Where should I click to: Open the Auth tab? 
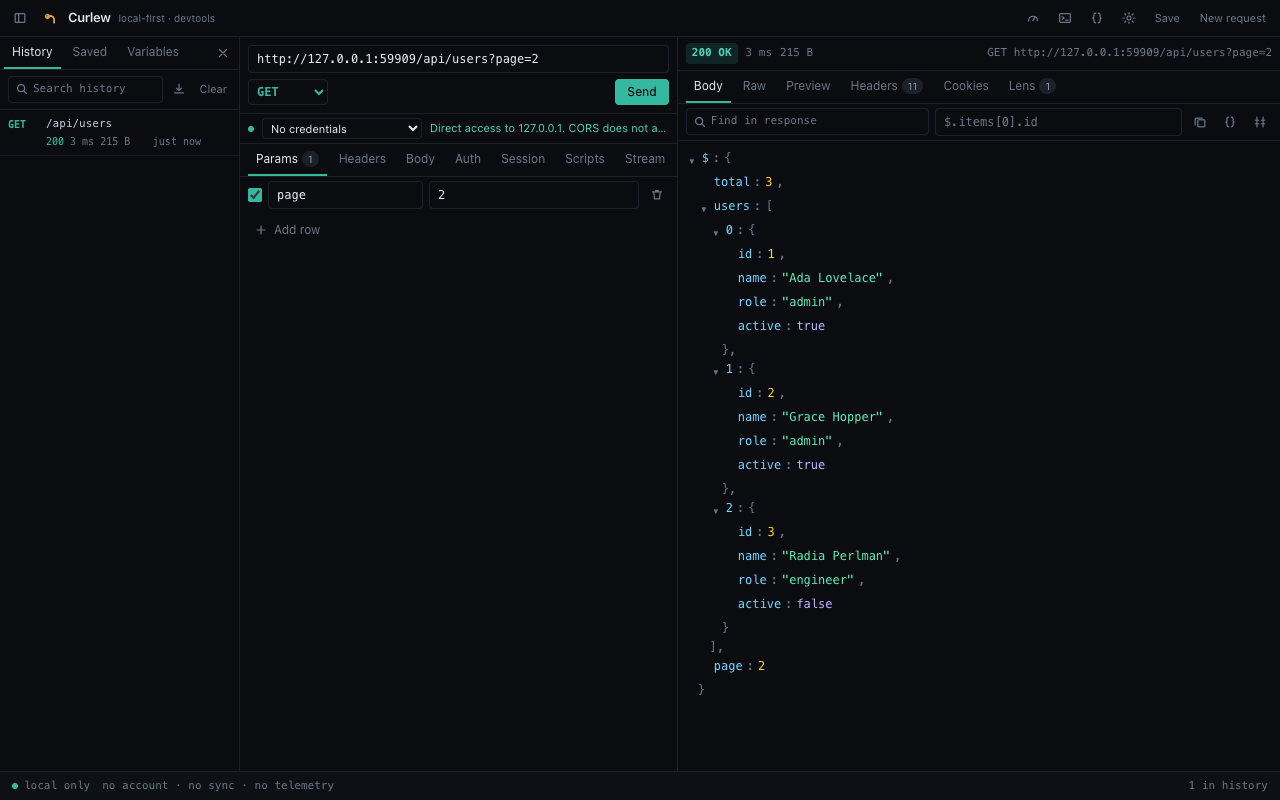[x=468, y=159]
